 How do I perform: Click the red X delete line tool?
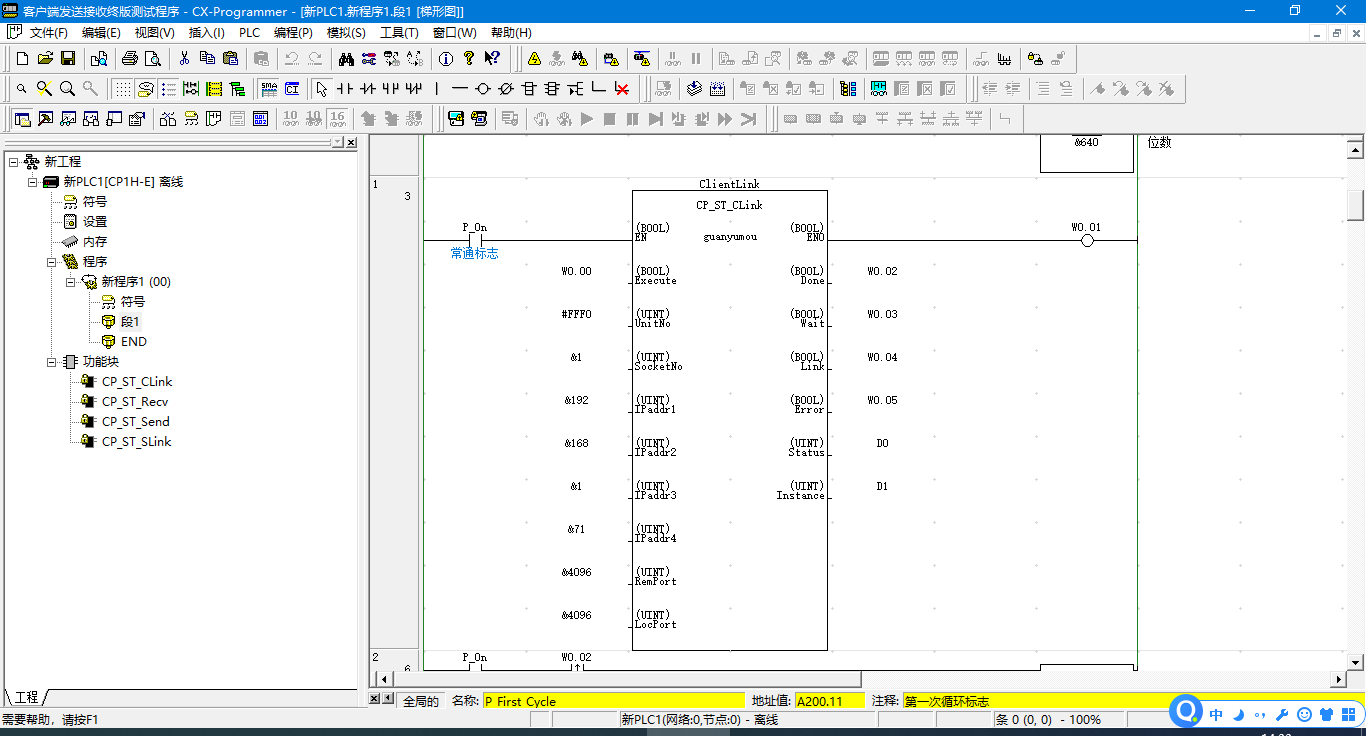622,89
